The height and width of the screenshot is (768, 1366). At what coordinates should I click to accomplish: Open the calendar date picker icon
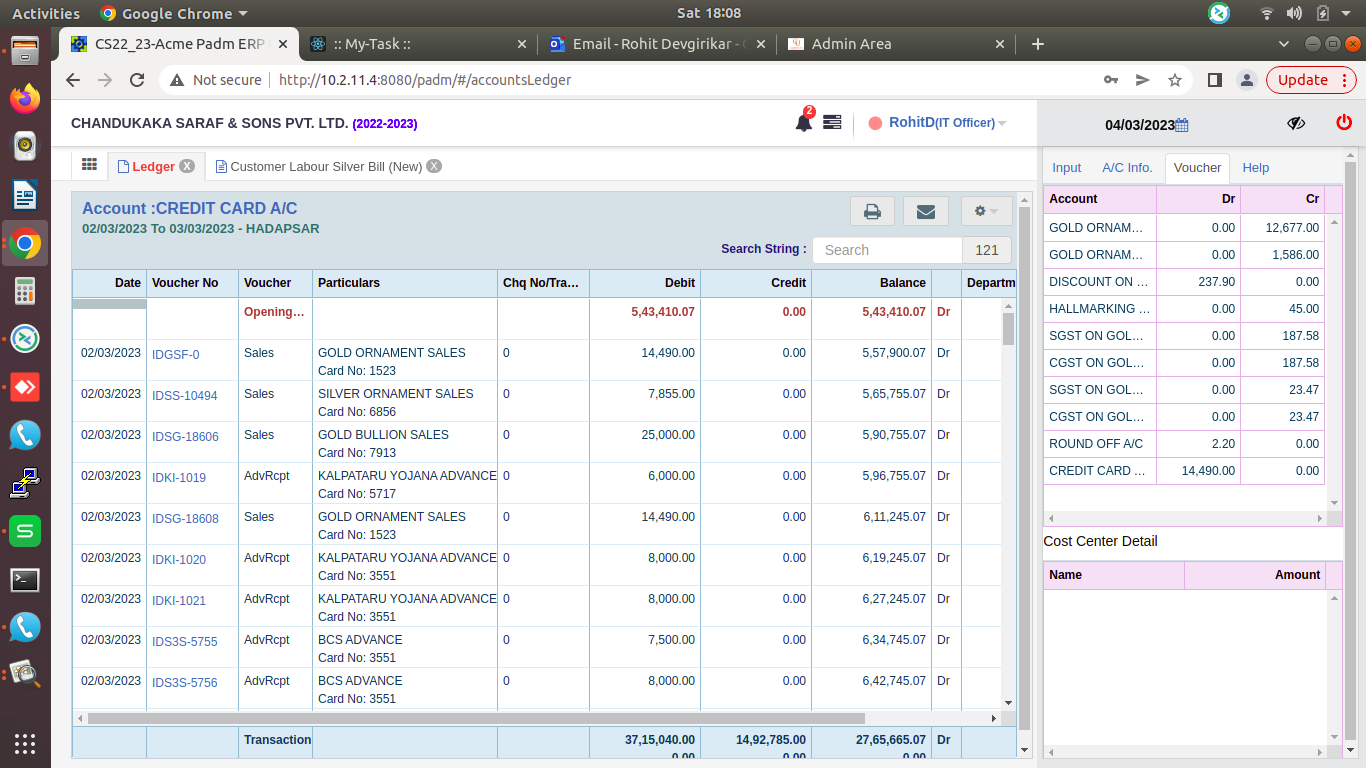pos(1182,125)
